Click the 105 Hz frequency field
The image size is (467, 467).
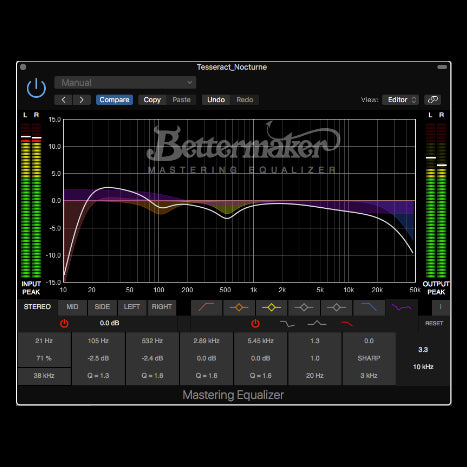pos(98,341)
